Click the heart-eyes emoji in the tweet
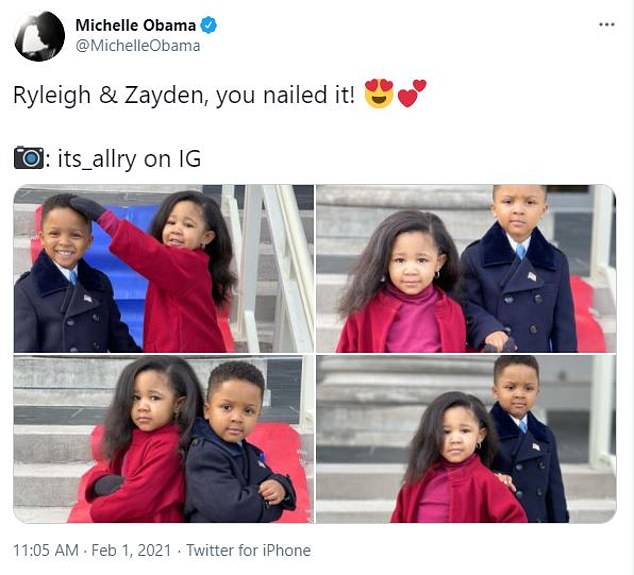This screenshot has width=634, height=575. (x=379, y=94)
